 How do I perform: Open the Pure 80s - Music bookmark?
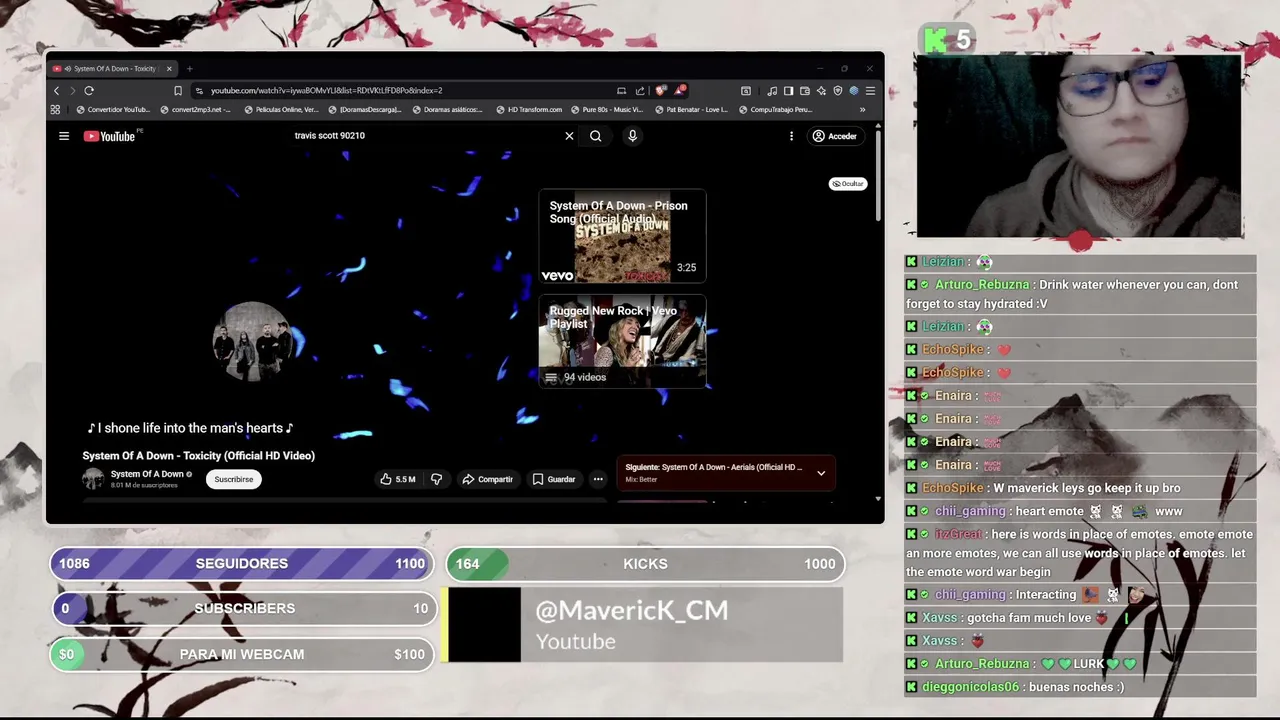(x=607, y=110)
